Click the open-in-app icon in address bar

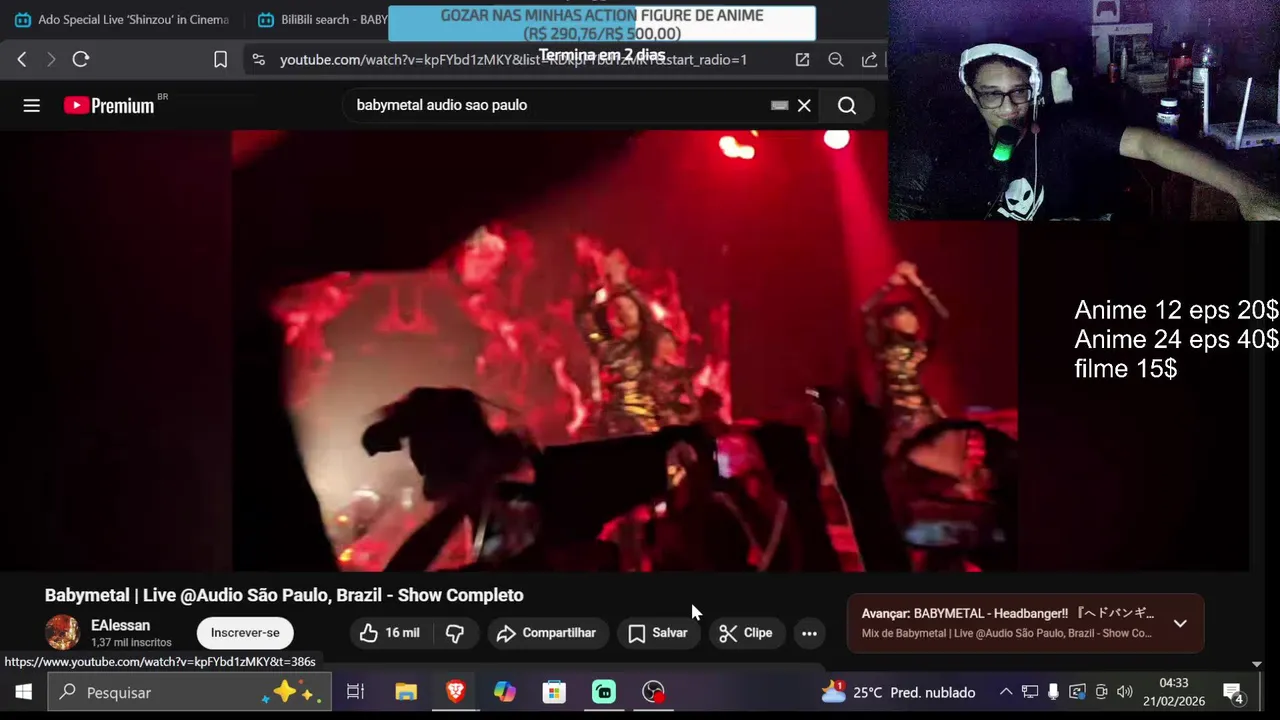pyautogui.click(x=802, y=60)
